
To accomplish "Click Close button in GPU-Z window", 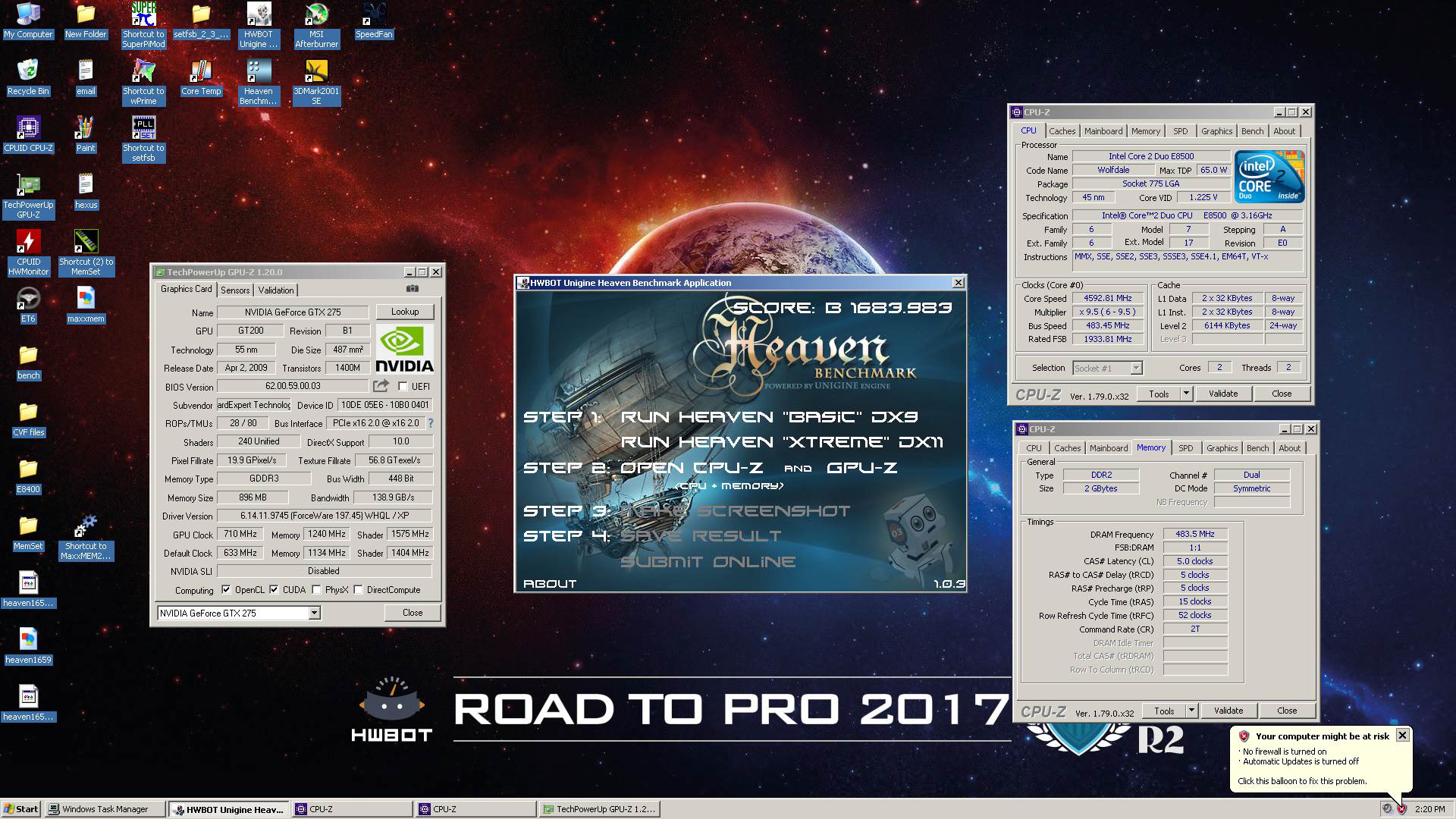I will click(413, 613).
